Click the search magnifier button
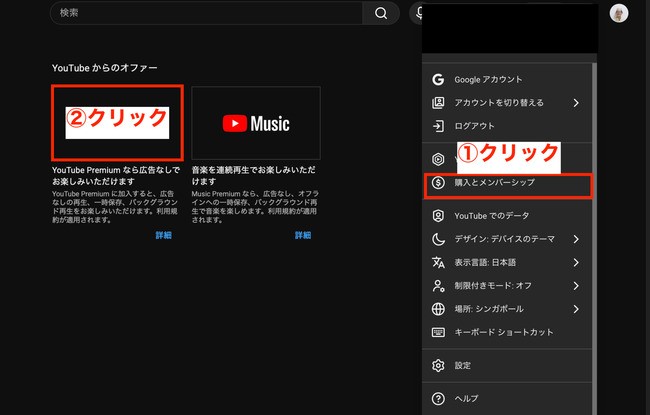 pyautogui.click(x=381, y=13)
